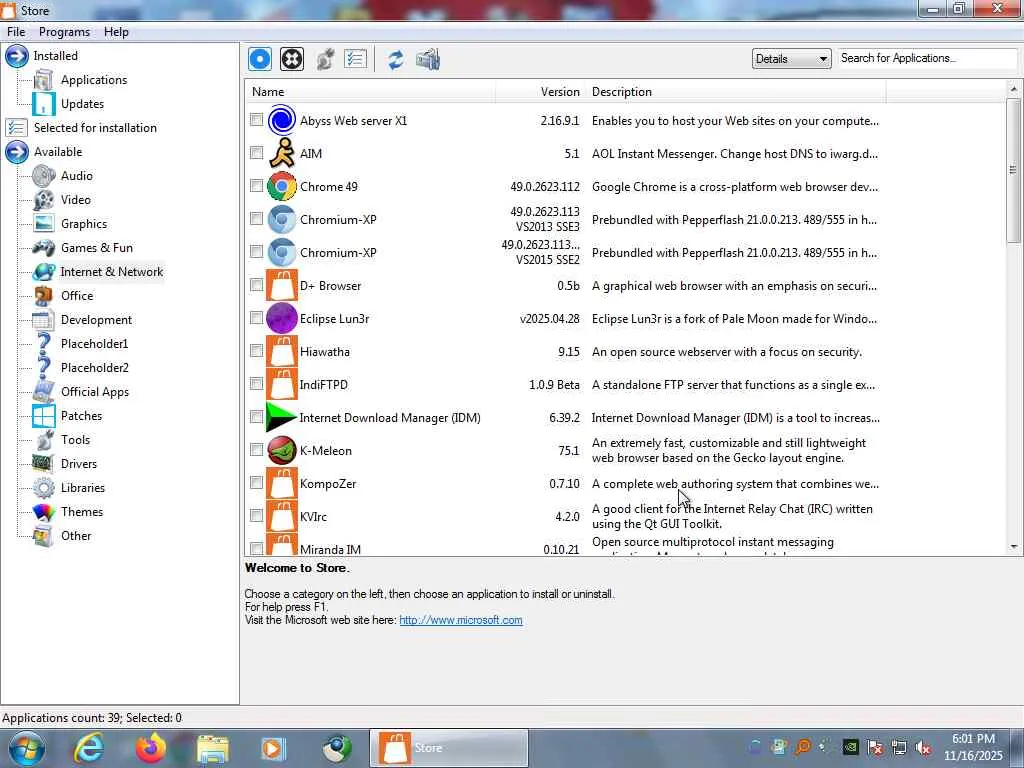Check the Hiawatha checkbox
The height and width of the screenshot is (768, 1024).
point(257,351)
